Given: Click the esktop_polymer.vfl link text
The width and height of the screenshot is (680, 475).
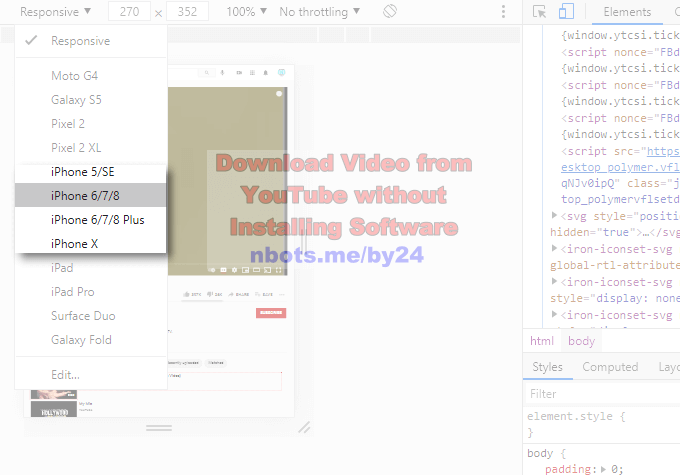Looking at the screenshot, I should 620,167.
